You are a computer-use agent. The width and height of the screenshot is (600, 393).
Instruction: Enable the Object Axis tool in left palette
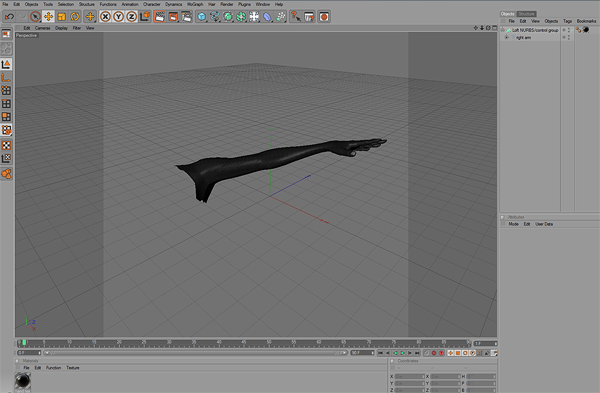(6, 78)
